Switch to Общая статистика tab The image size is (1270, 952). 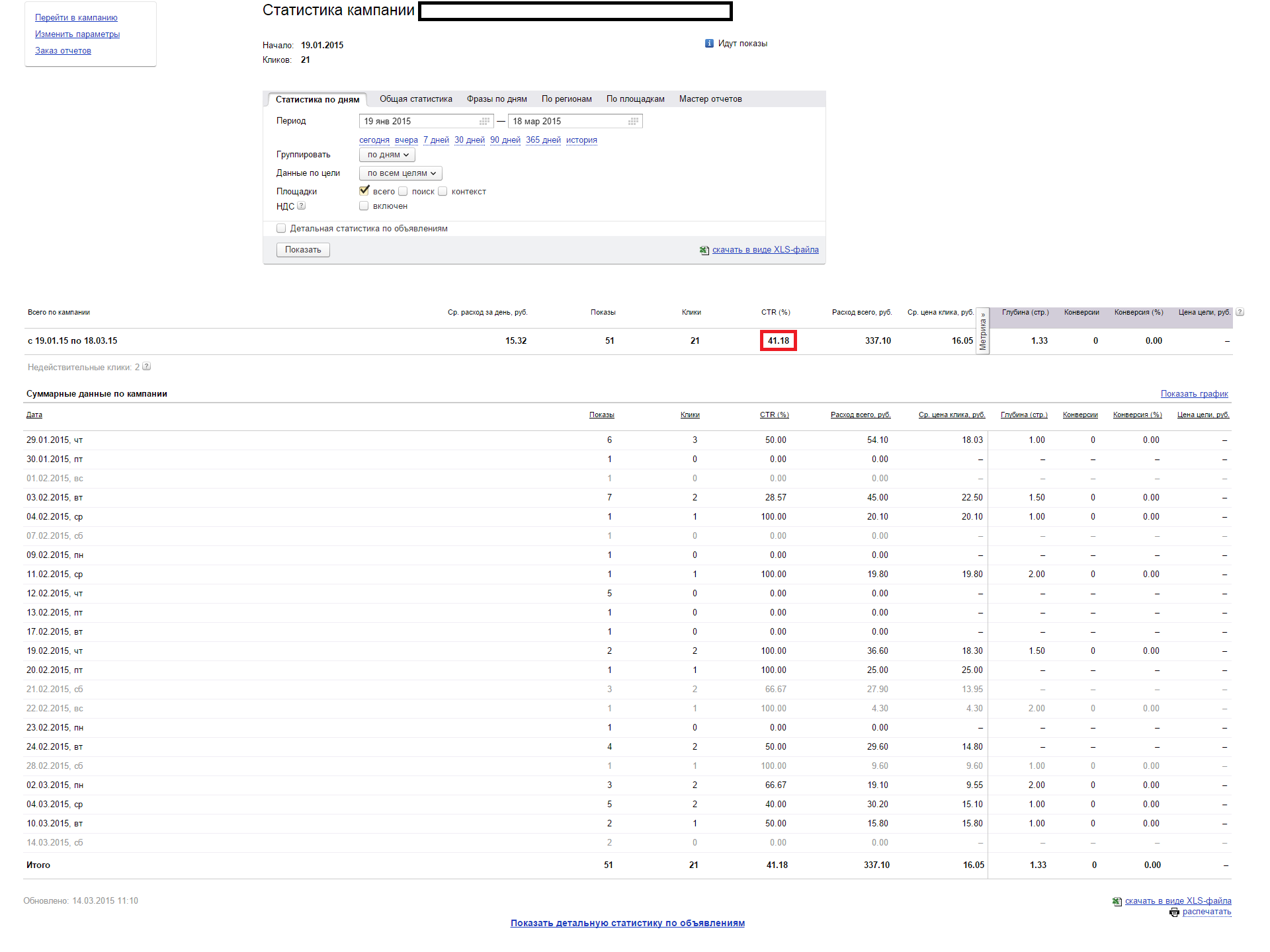[x=416, y=99]
